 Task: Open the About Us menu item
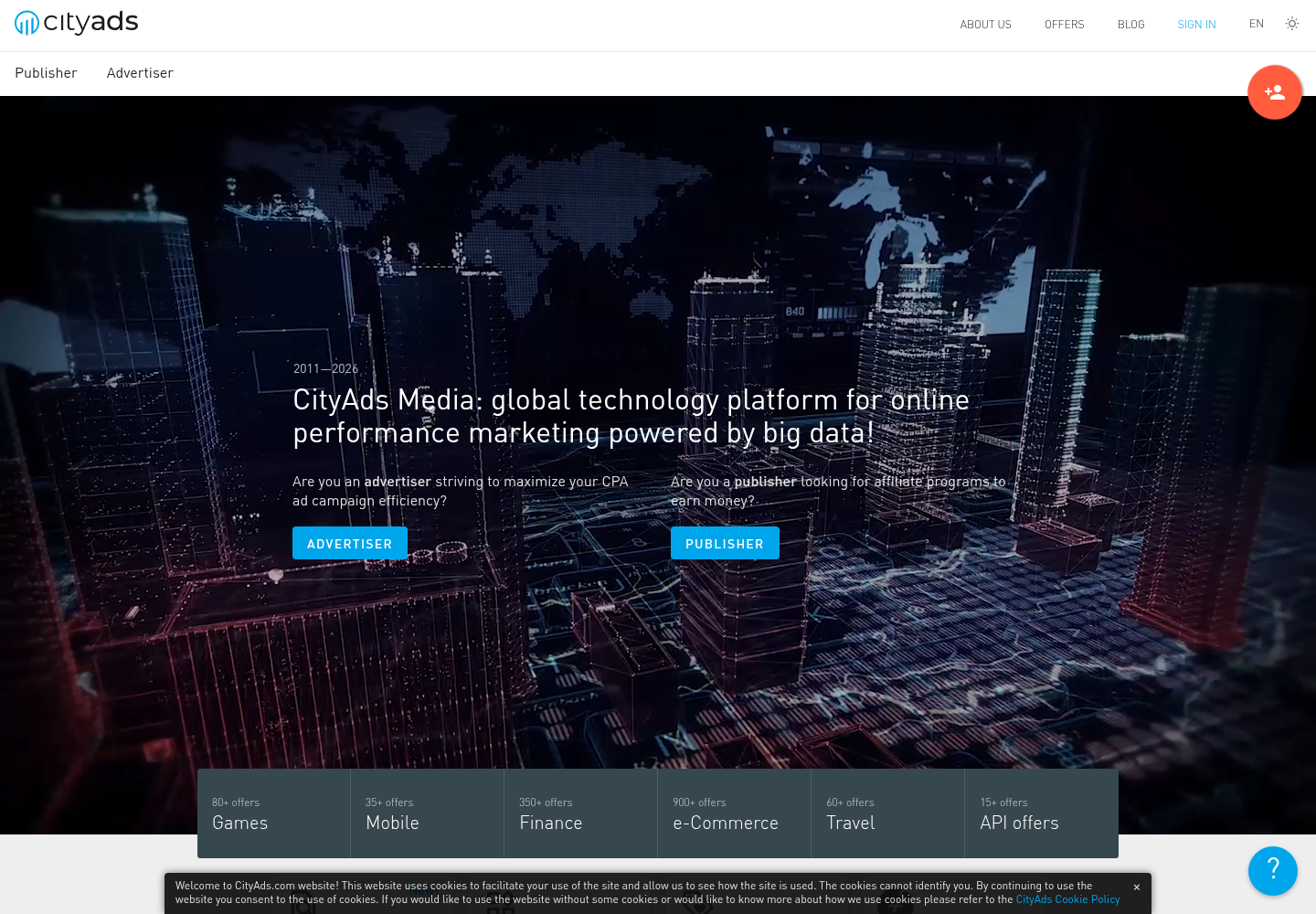(985, 25)
